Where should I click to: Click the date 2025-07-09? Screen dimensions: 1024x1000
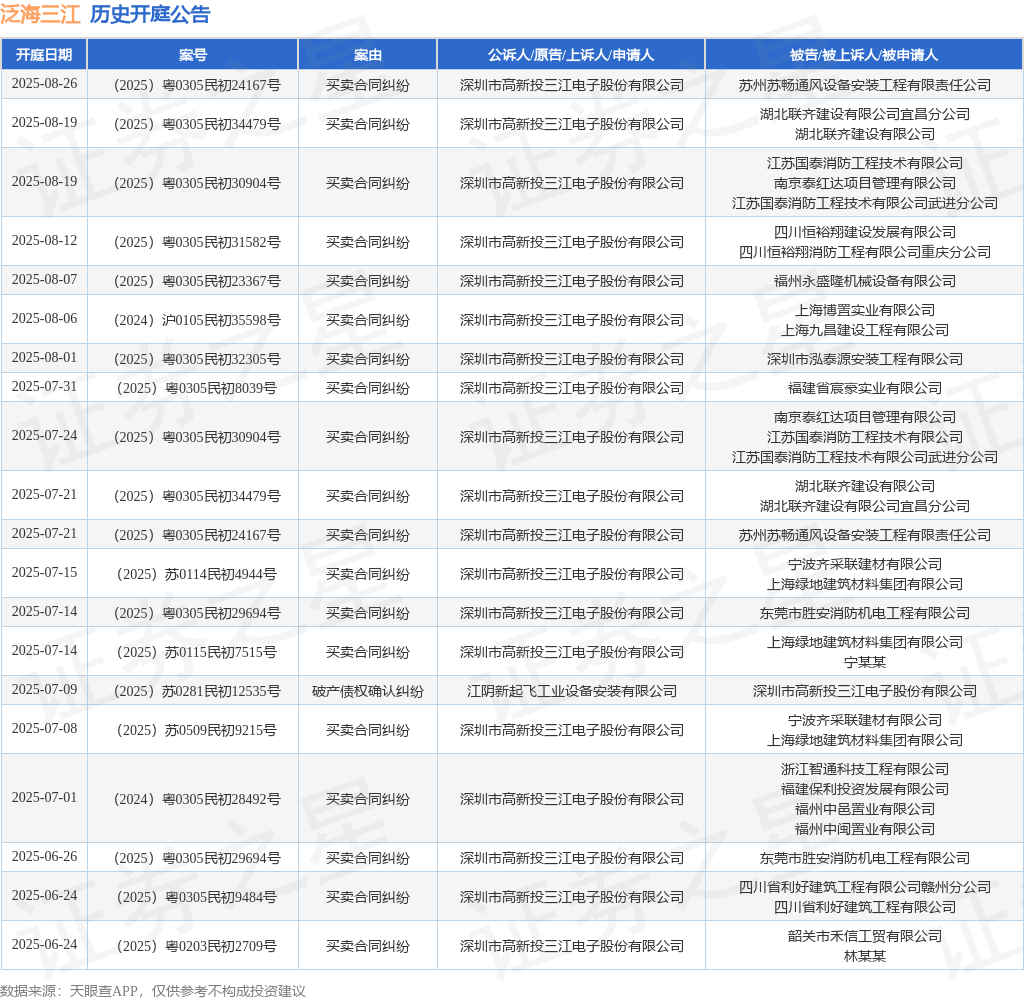point(44,690)
